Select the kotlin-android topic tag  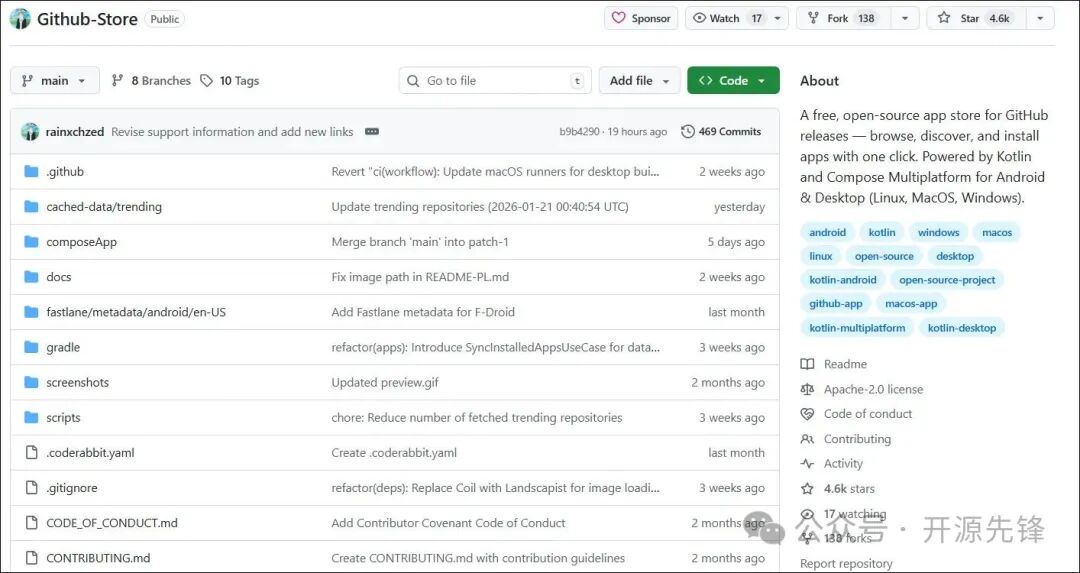[842, 280]
